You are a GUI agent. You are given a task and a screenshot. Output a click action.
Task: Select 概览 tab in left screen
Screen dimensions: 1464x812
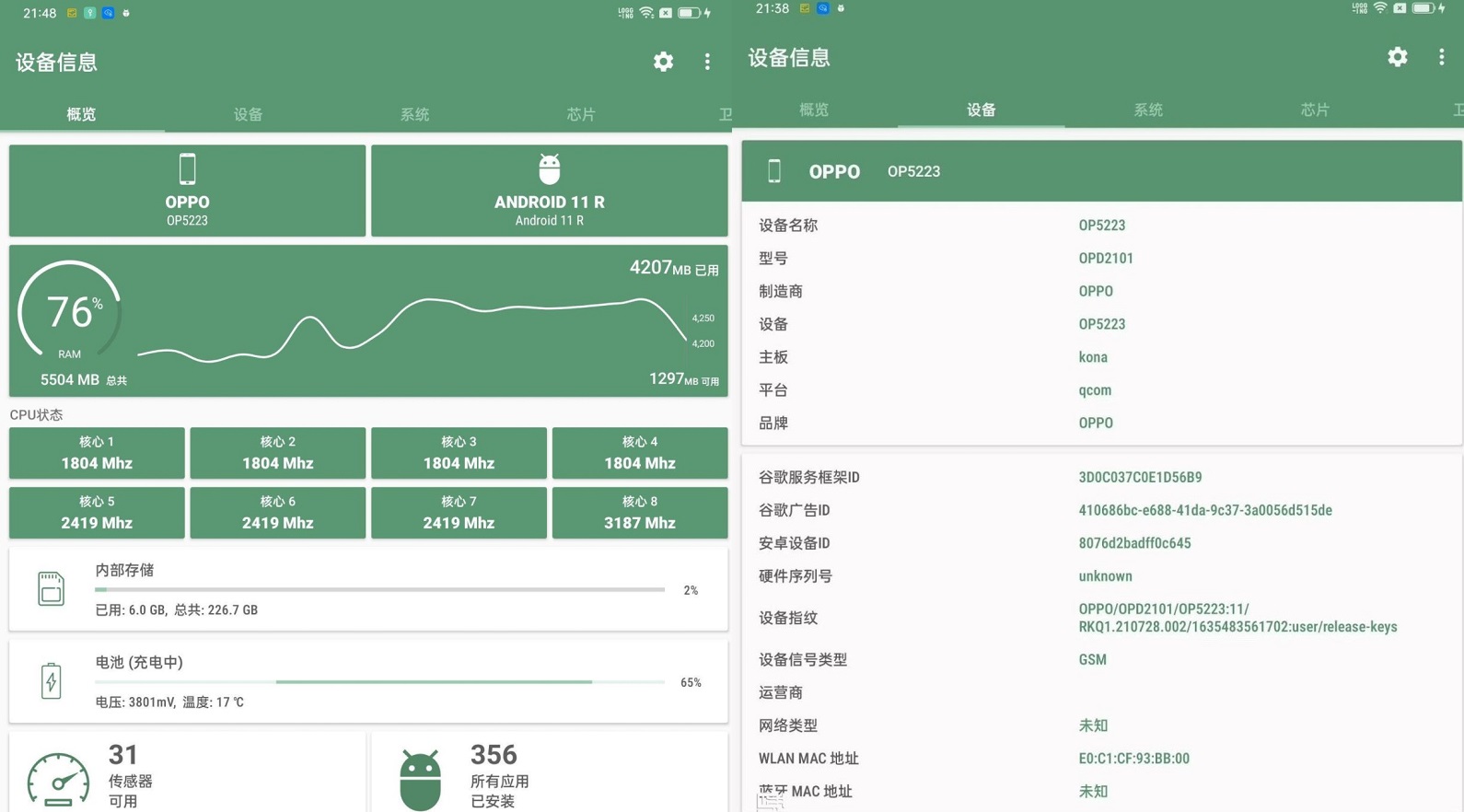(82, 114)
